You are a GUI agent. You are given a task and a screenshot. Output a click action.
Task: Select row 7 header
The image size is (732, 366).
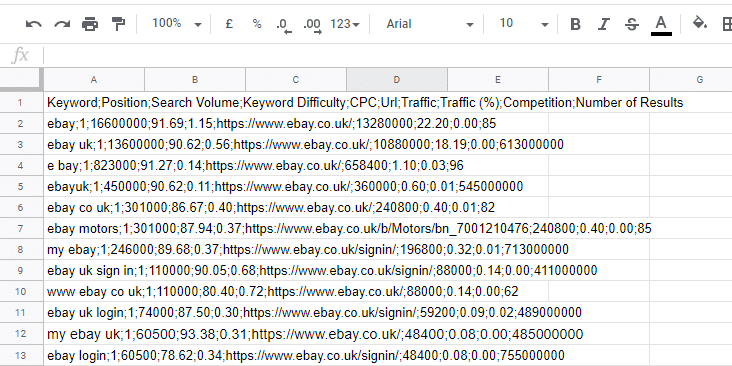pyautogui.click(x=20, y=228)
